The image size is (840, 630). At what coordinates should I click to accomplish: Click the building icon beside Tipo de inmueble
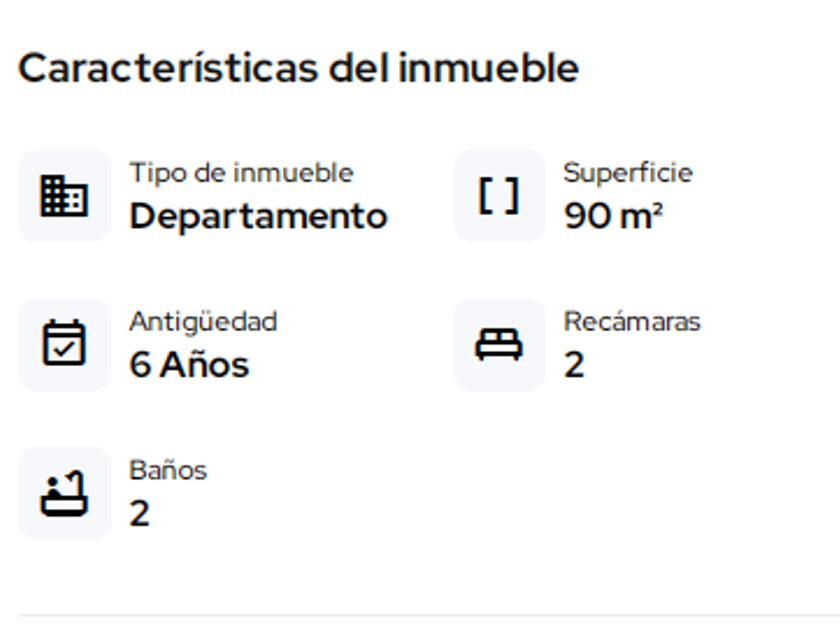[x=64, y=196]
